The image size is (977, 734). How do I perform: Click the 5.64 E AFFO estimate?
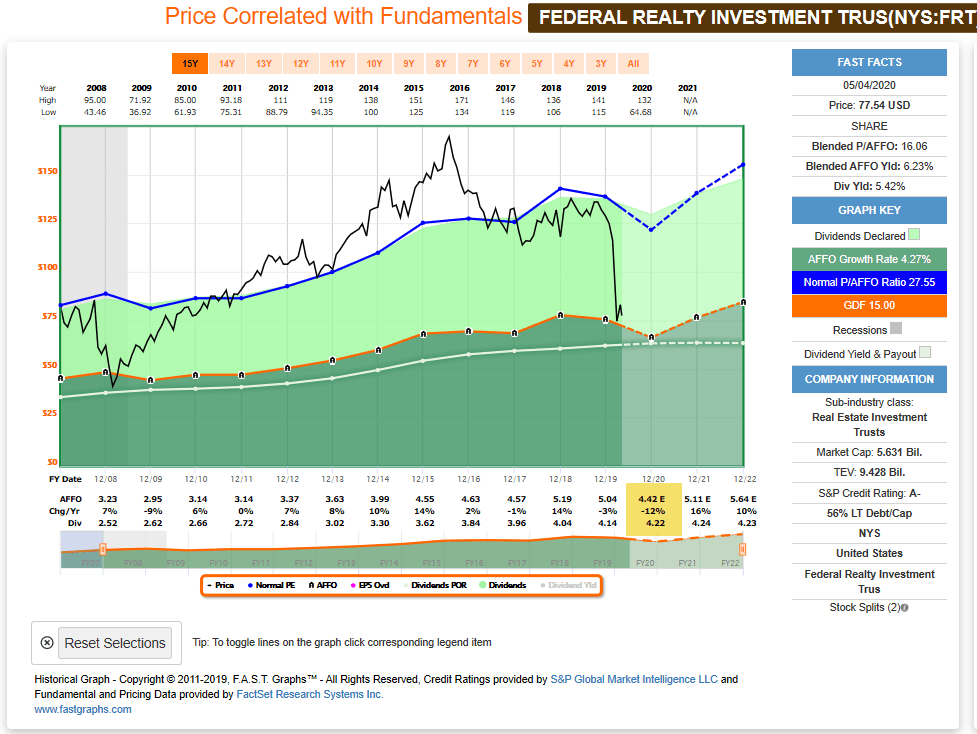pos(743,499)
